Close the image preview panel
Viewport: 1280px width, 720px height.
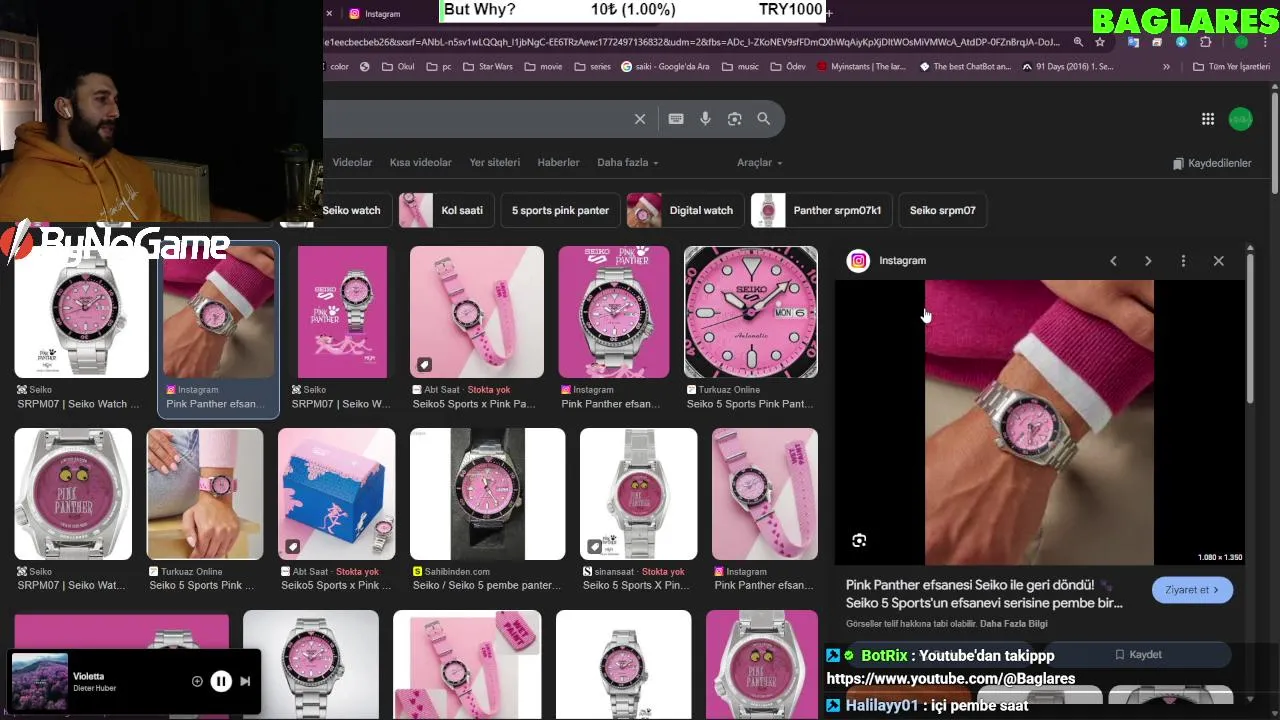(1218, 261)
